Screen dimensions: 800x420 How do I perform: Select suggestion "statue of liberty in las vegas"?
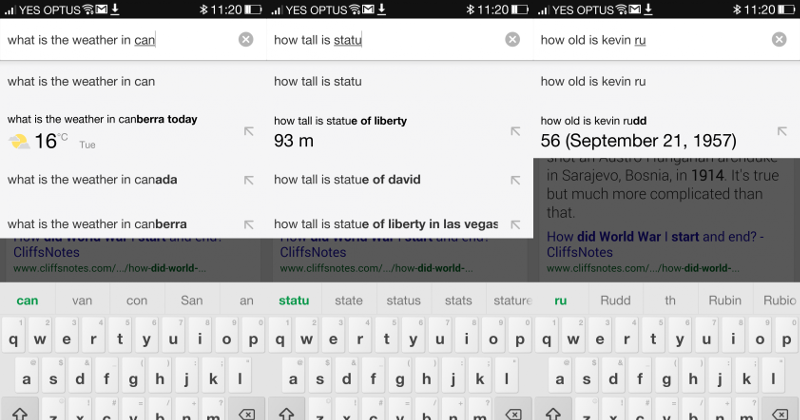click(385, 224)
